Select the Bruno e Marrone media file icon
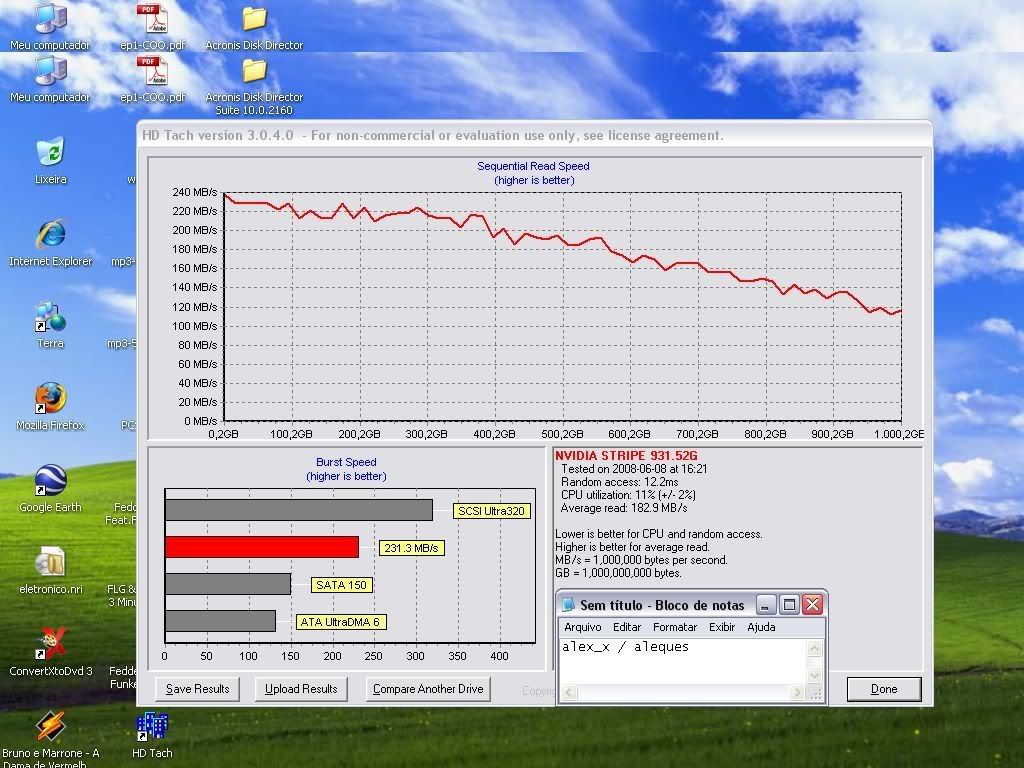 [x=50, y=727]
